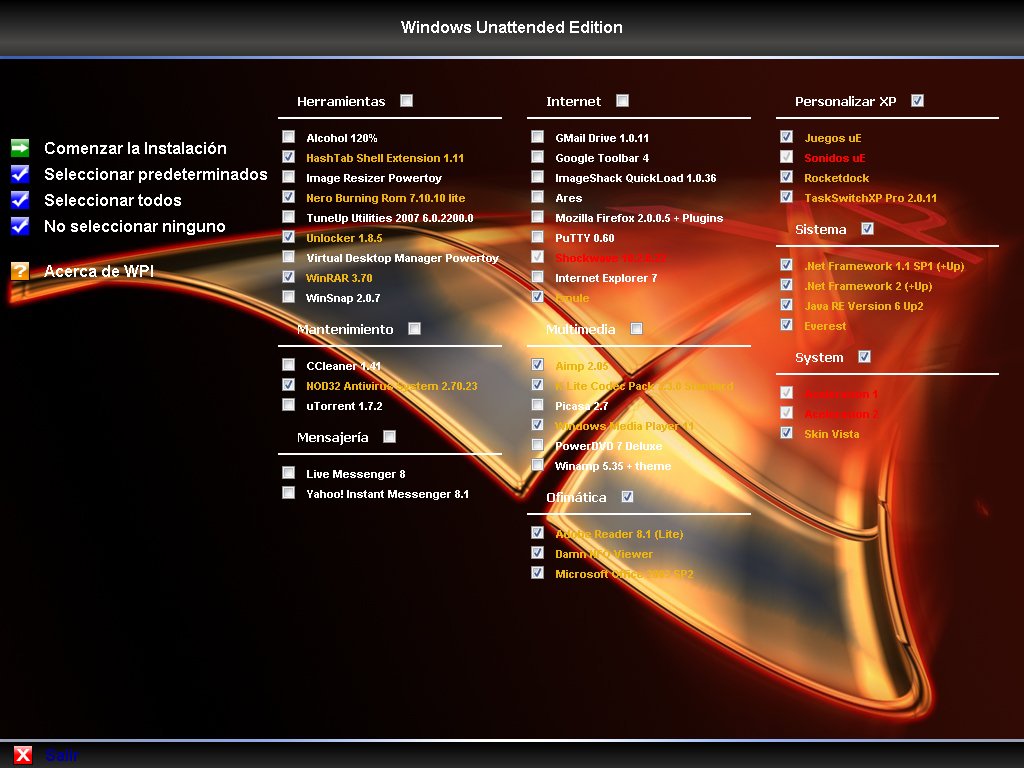Check Mozilla Firefox 2.0.0.5 + Plugins

click(x=537, y=217)
